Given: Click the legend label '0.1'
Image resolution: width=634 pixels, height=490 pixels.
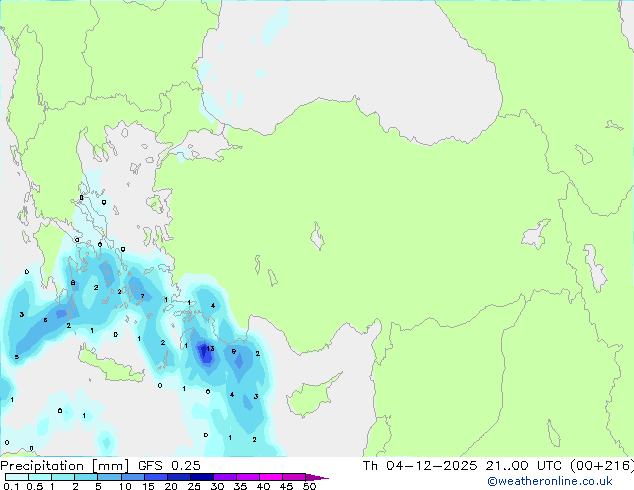Looking at the screenshot, I should point(11,486).
